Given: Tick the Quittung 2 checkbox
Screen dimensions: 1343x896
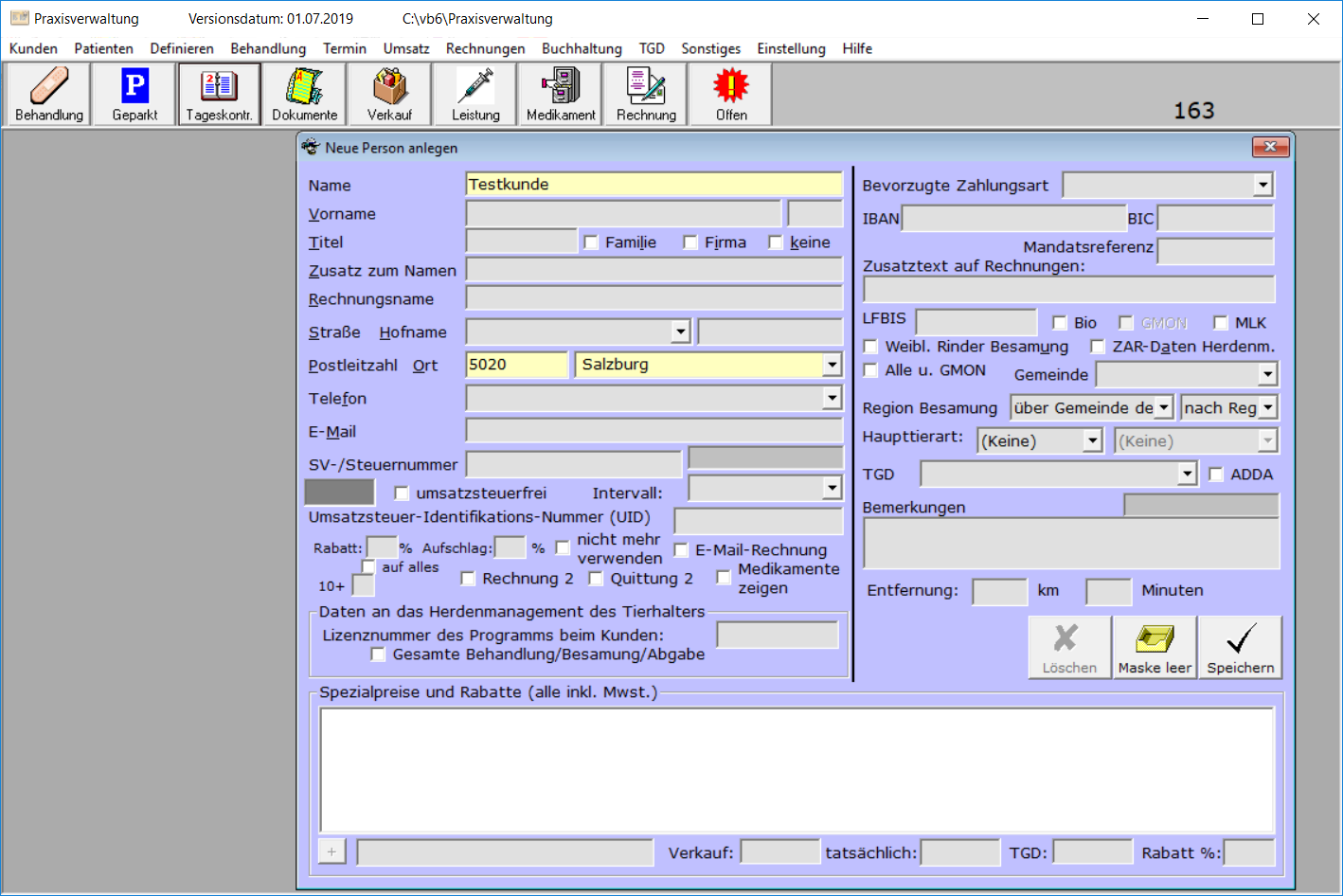Looking at the screenshot, I should tap(596, 579).
